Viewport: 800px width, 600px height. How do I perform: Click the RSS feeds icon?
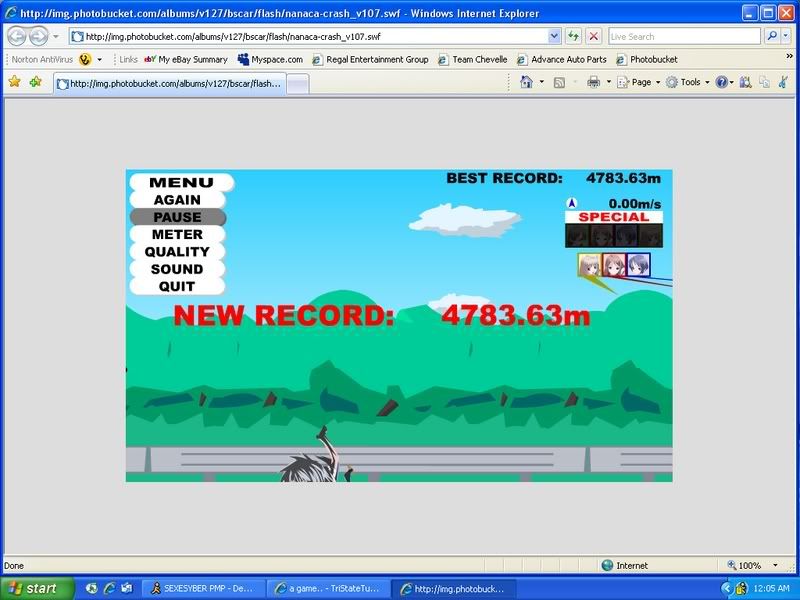point(561,82)
